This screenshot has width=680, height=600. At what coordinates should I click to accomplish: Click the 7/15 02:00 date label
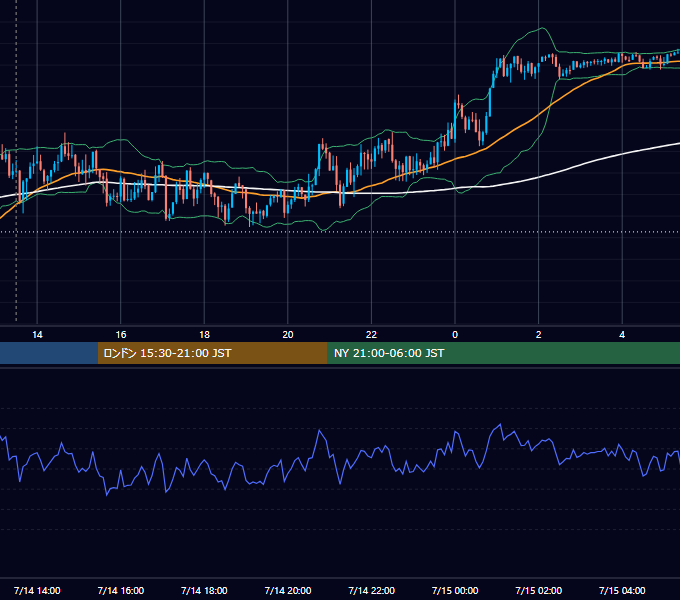[x=539, y=590]
